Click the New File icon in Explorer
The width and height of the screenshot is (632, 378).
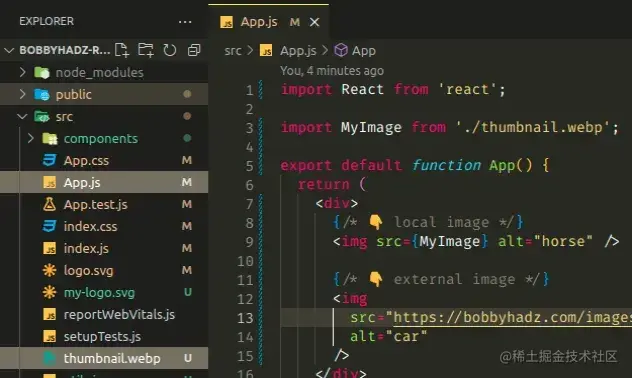(x=122, y=50)
